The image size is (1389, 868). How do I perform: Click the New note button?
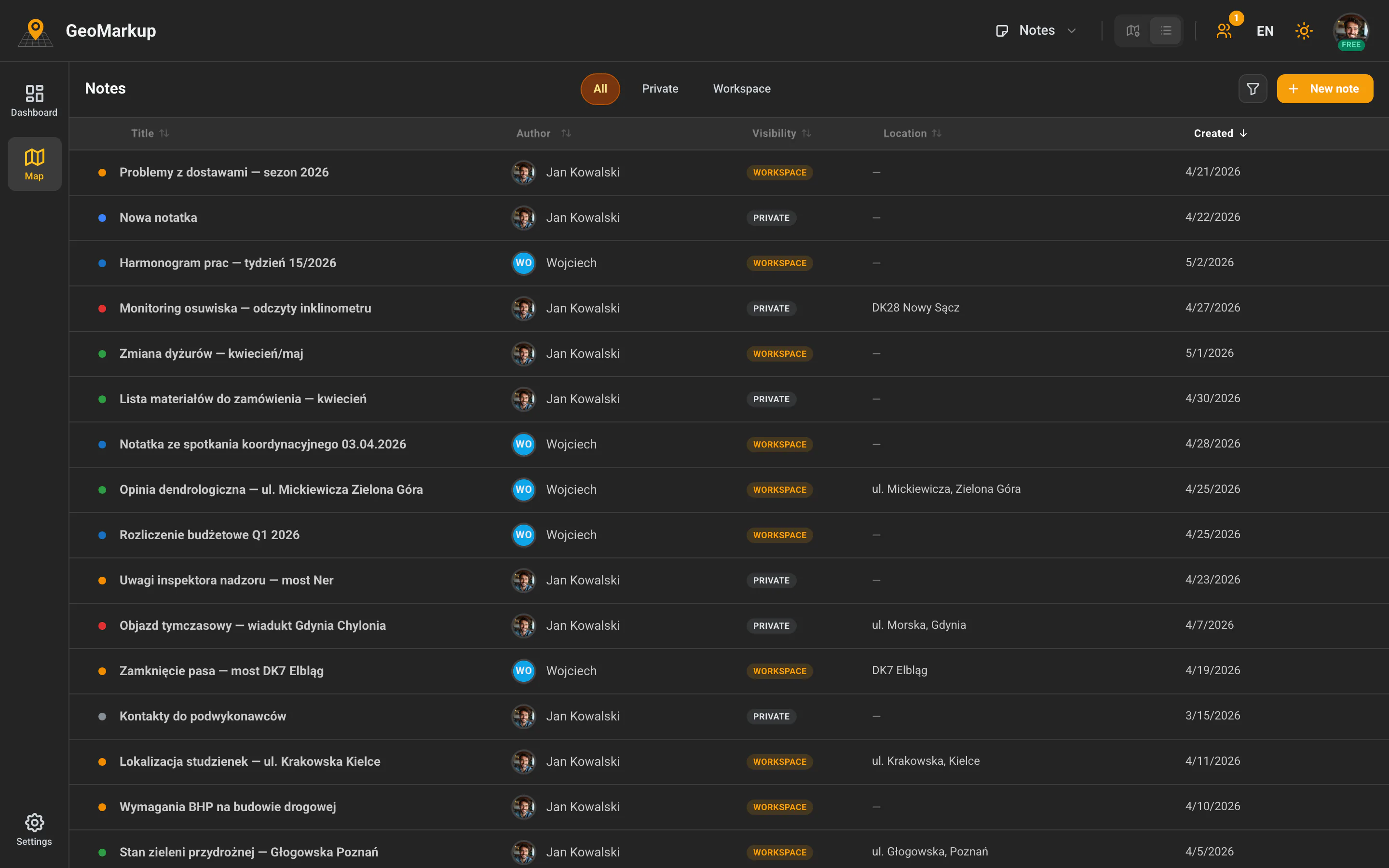click(x=1325, y=89)
